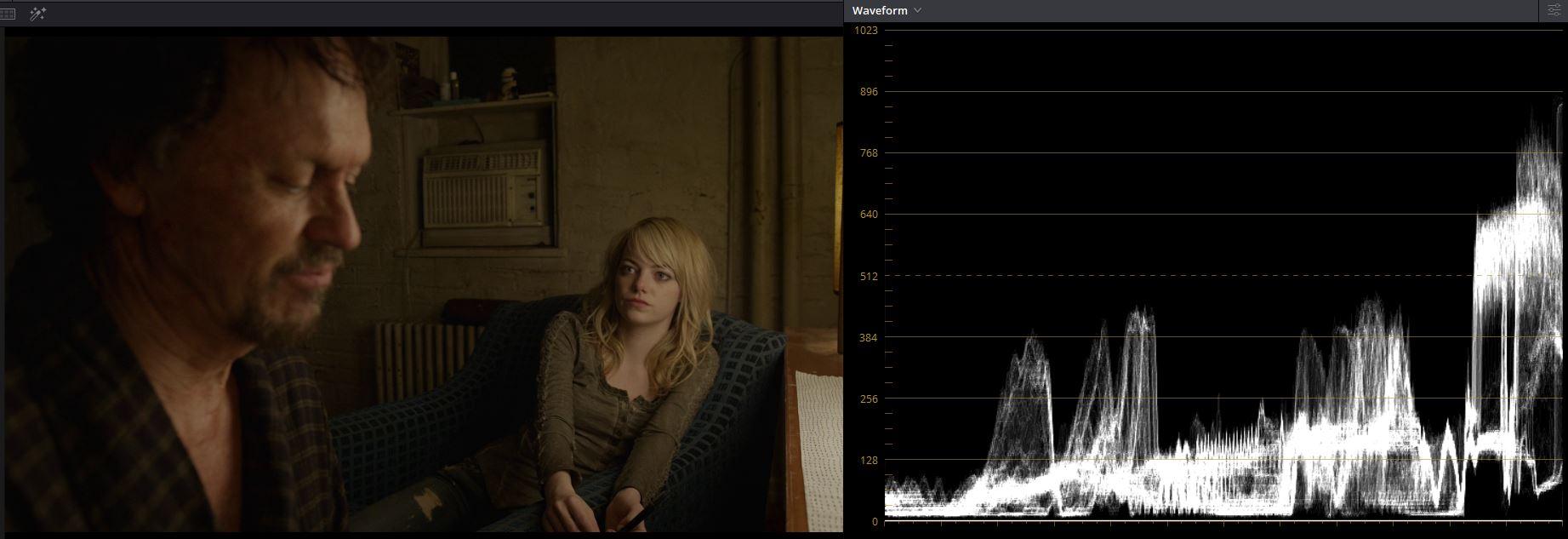The width and height of the screenshot is (1568, 539).
Task: Click the 256 scale label
Action: pyautogui.click(x=869, y=399)
